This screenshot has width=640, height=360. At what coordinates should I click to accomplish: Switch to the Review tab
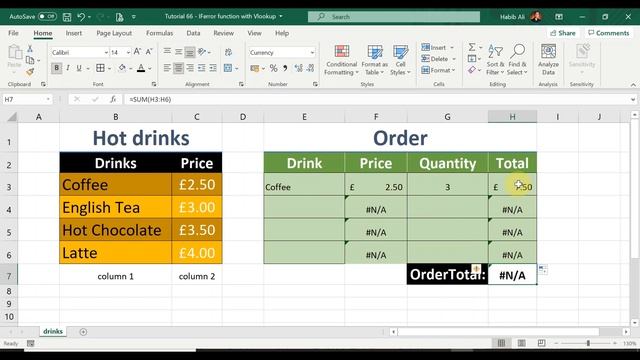pos(223,33)
